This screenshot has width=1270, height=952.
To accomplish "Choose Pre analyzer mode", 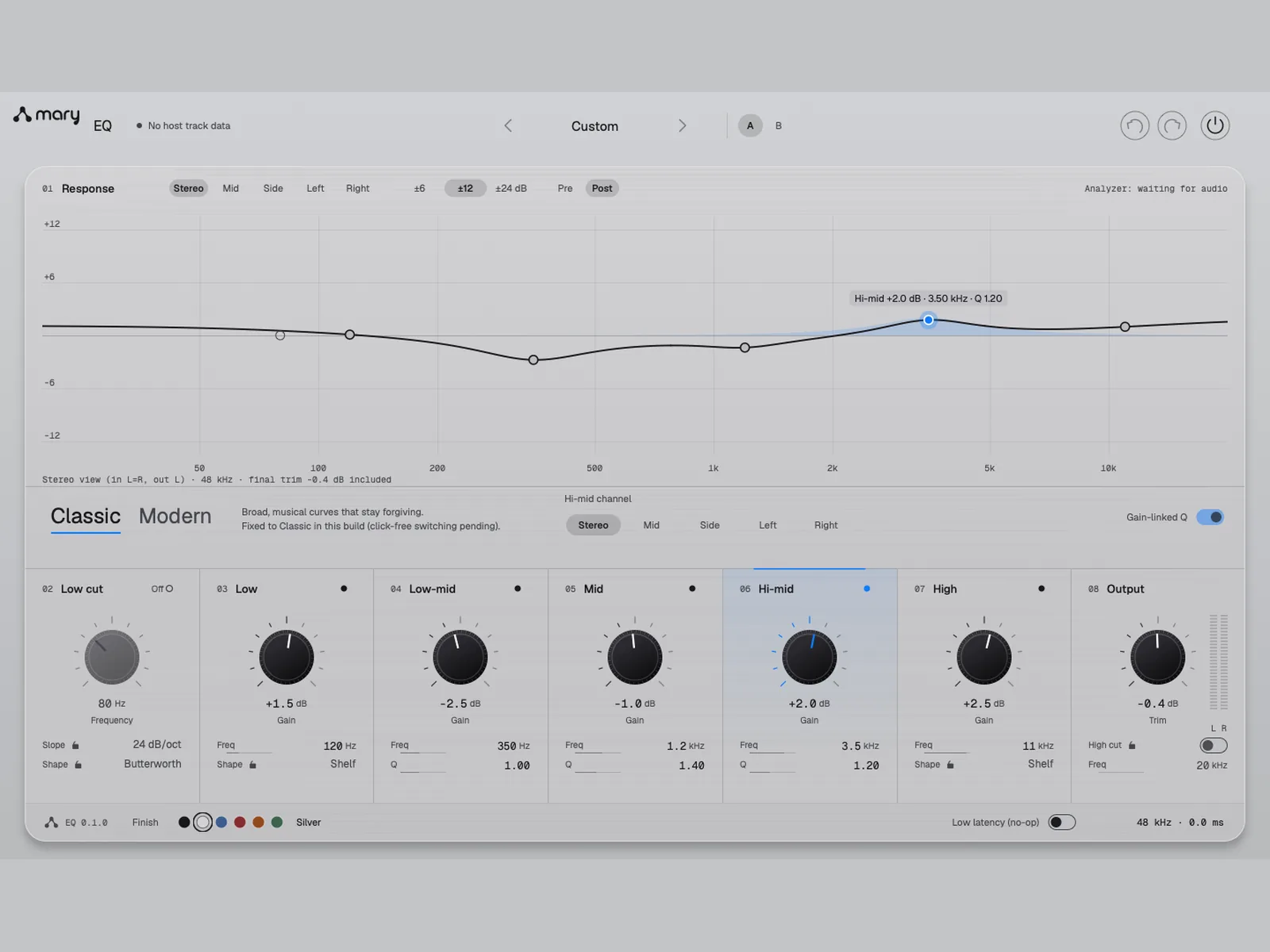I will [x=565, y=189].
